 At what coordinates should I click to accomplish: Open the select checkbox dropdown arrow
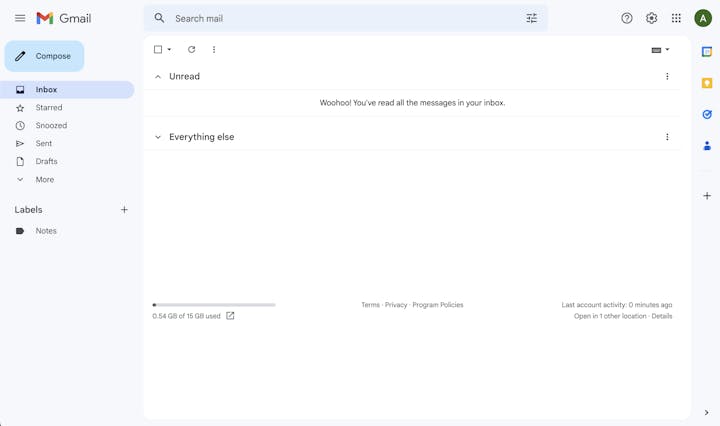tap(169, 49)
